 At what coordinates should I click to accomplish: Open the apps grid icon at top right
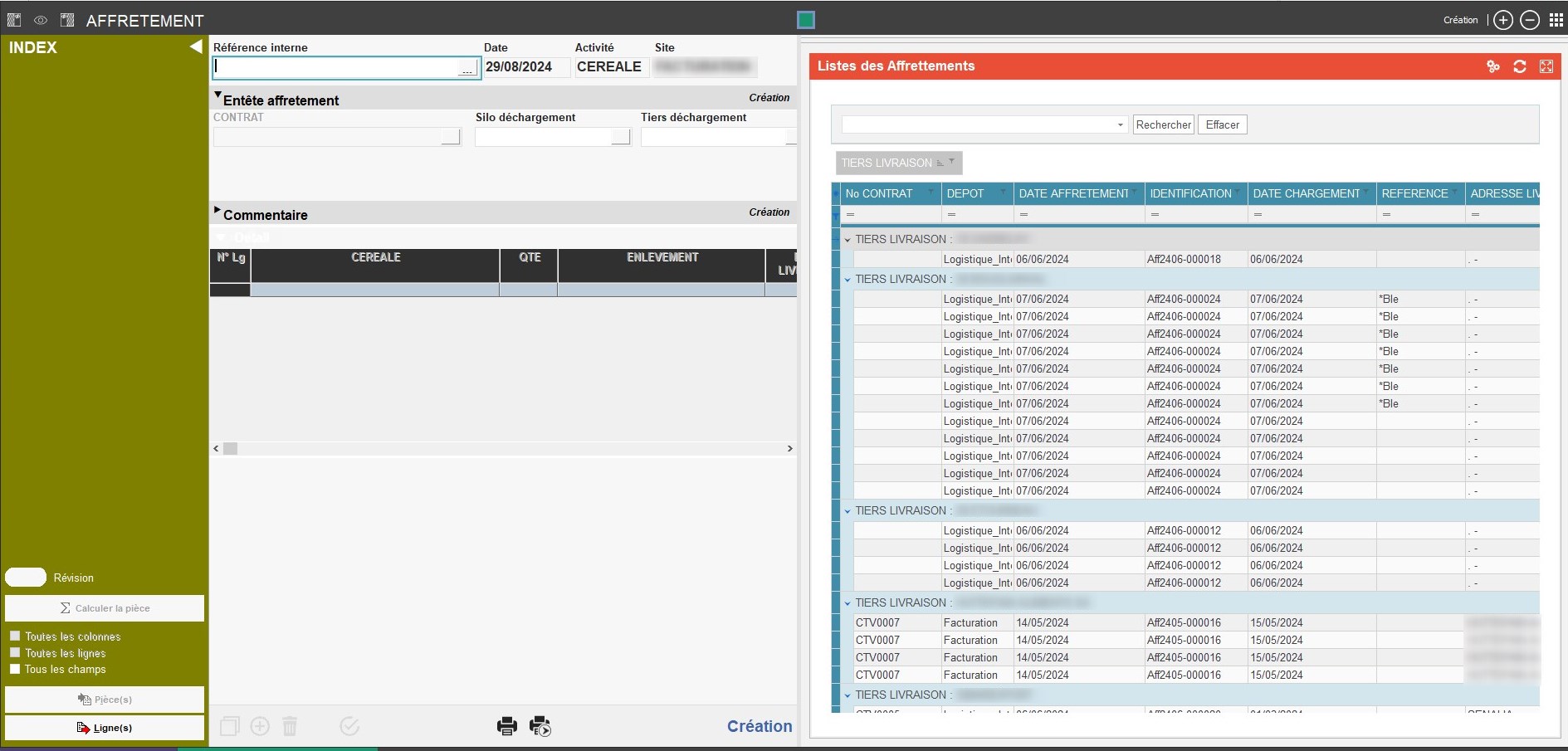pos(1556,20)
